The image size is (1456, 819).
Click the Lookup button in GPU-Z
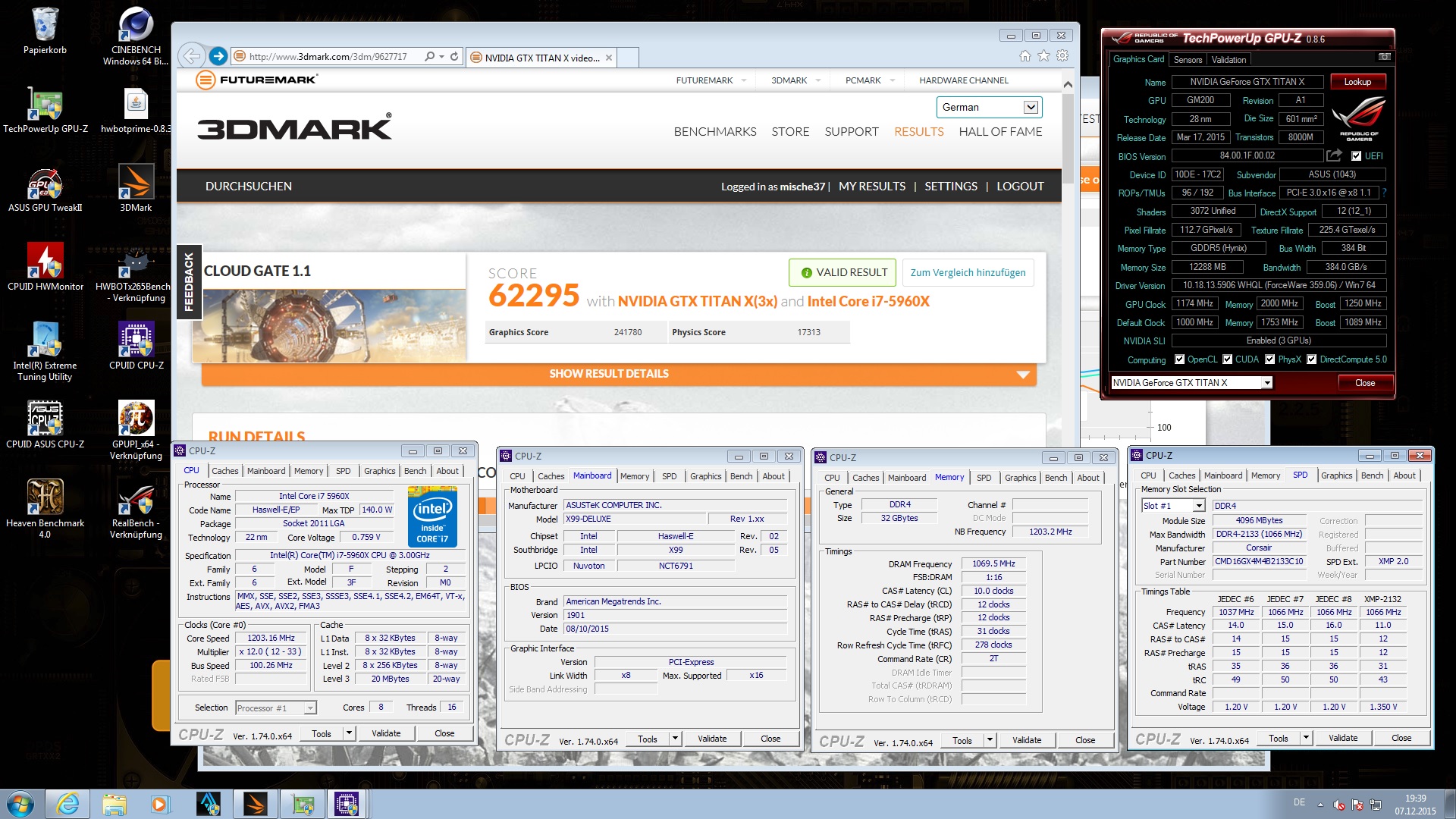(x=1357, y=82)
